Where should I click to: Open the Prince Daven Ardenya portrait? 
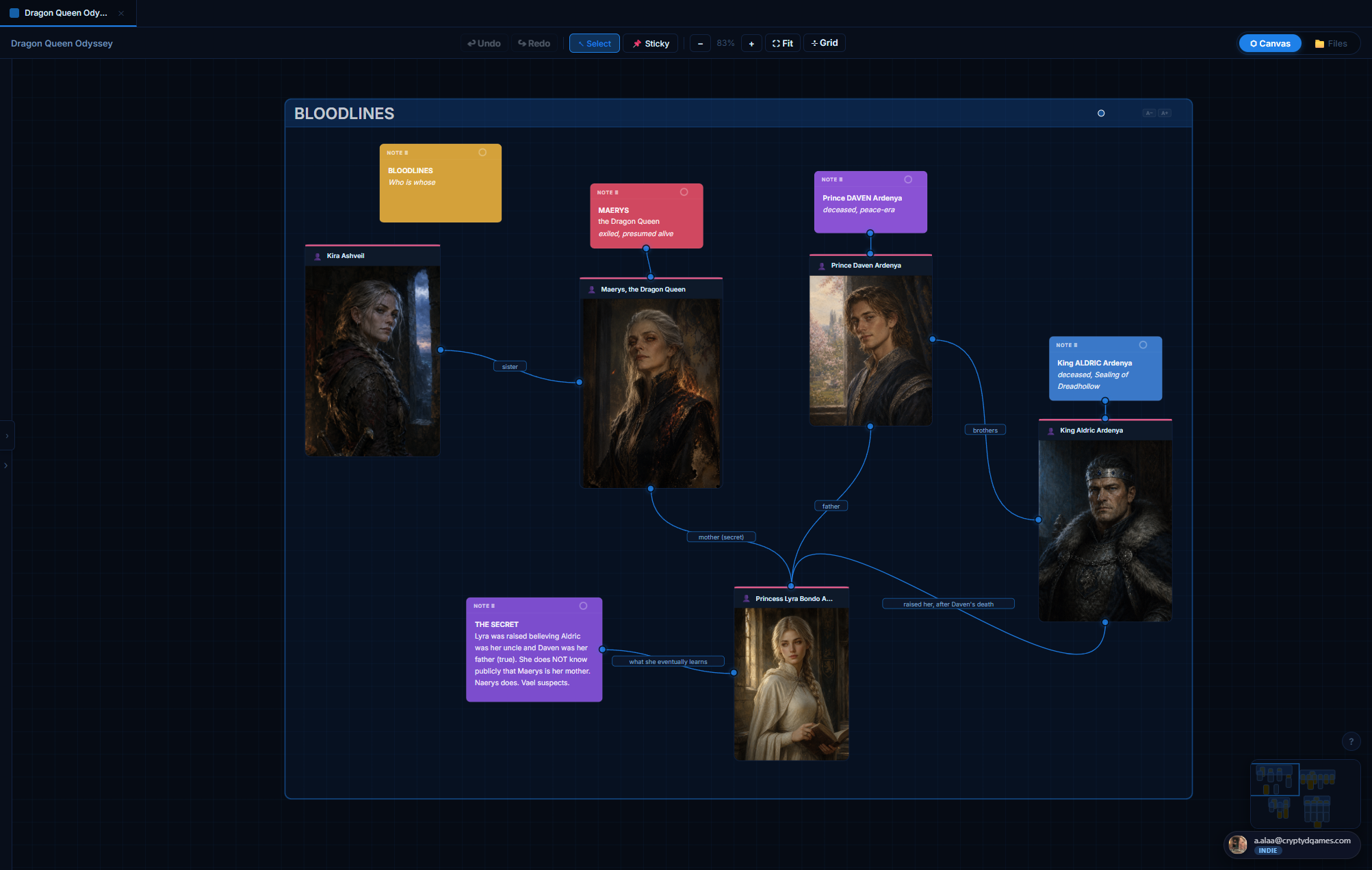pyautogui.click(x=870, y=350)
